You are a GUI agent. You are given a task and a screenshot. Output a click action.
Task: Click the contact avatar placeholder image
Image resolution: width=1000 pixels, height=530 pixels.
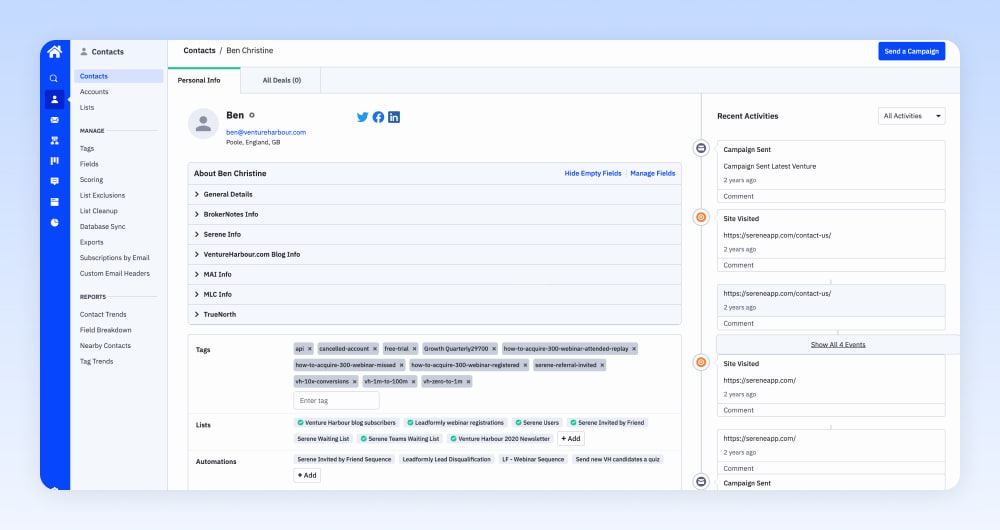[x=203, y=123]
